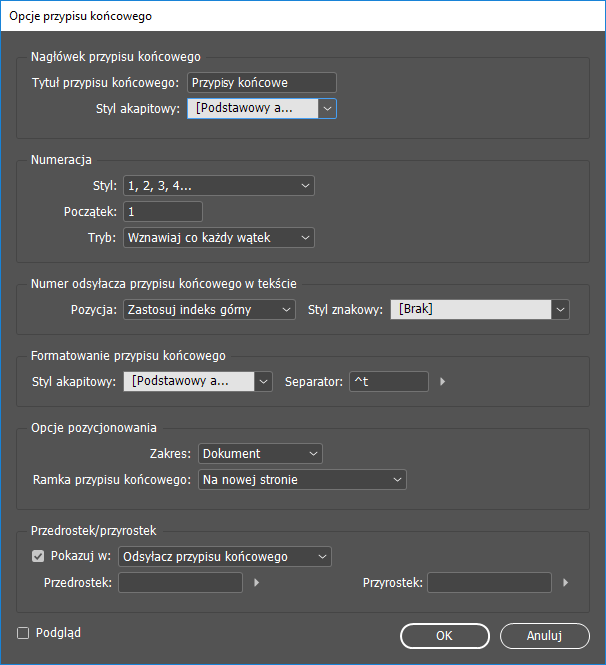Viewport: 606px width, 665px height.
Task: Enable the Podgląd checkbox
Action: tap(23, 633)
